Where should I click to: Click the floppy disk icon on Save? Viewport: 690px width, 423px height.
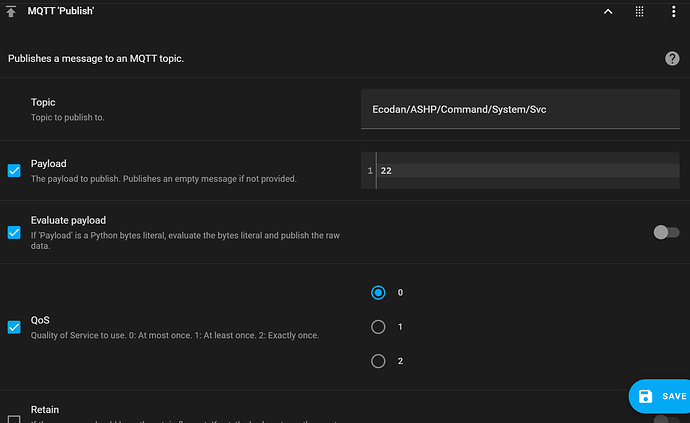pos(646,396)
